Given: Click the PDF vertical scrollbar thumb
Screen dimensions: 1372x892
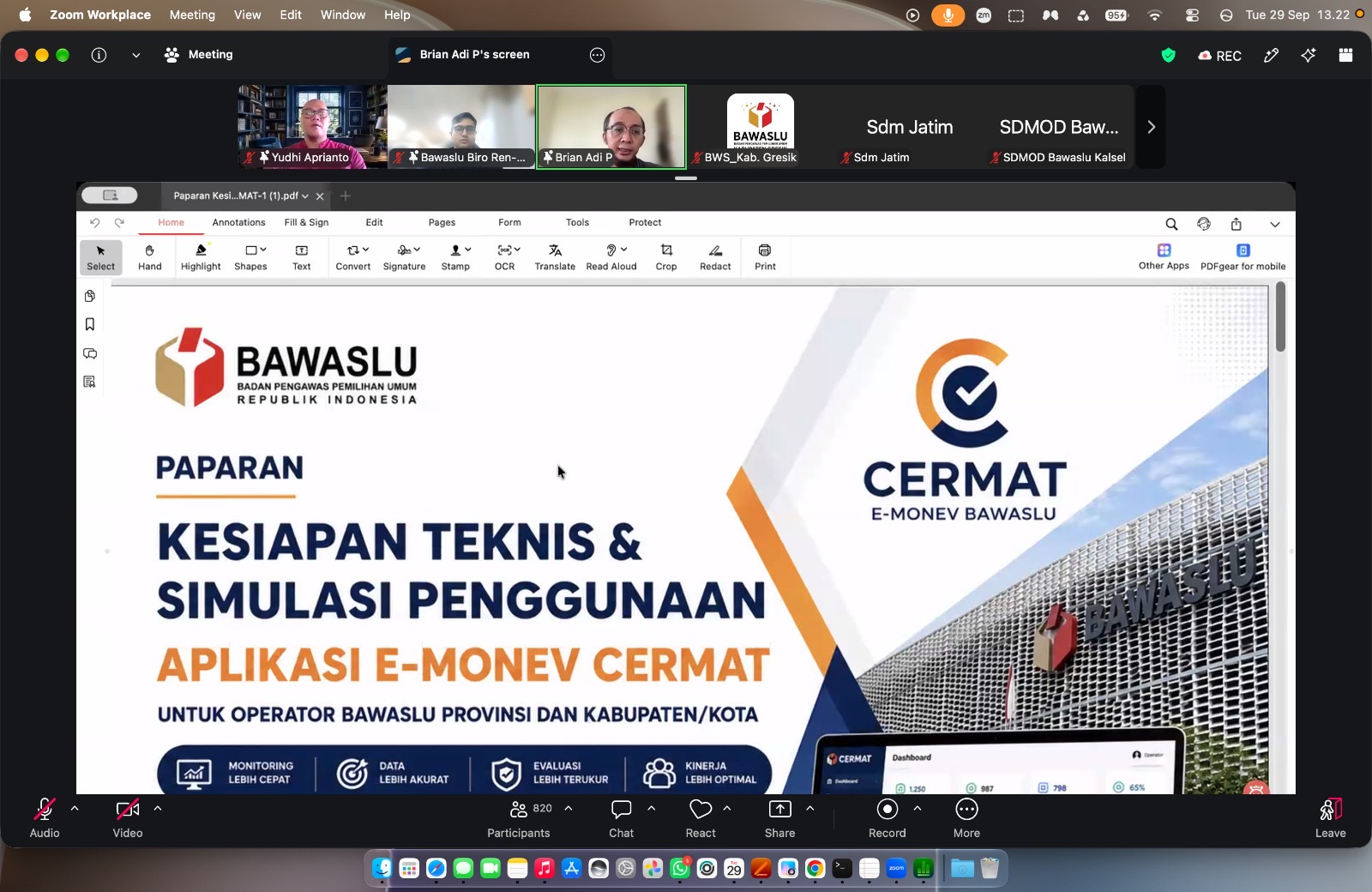Looking at the screenshot, I should [x=1280, y=317].
